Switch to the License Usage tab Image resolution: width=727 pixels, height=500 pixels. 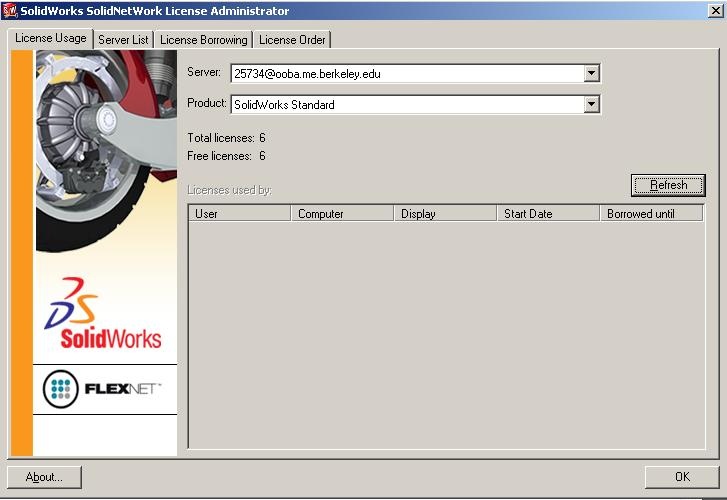coord(51,38)
